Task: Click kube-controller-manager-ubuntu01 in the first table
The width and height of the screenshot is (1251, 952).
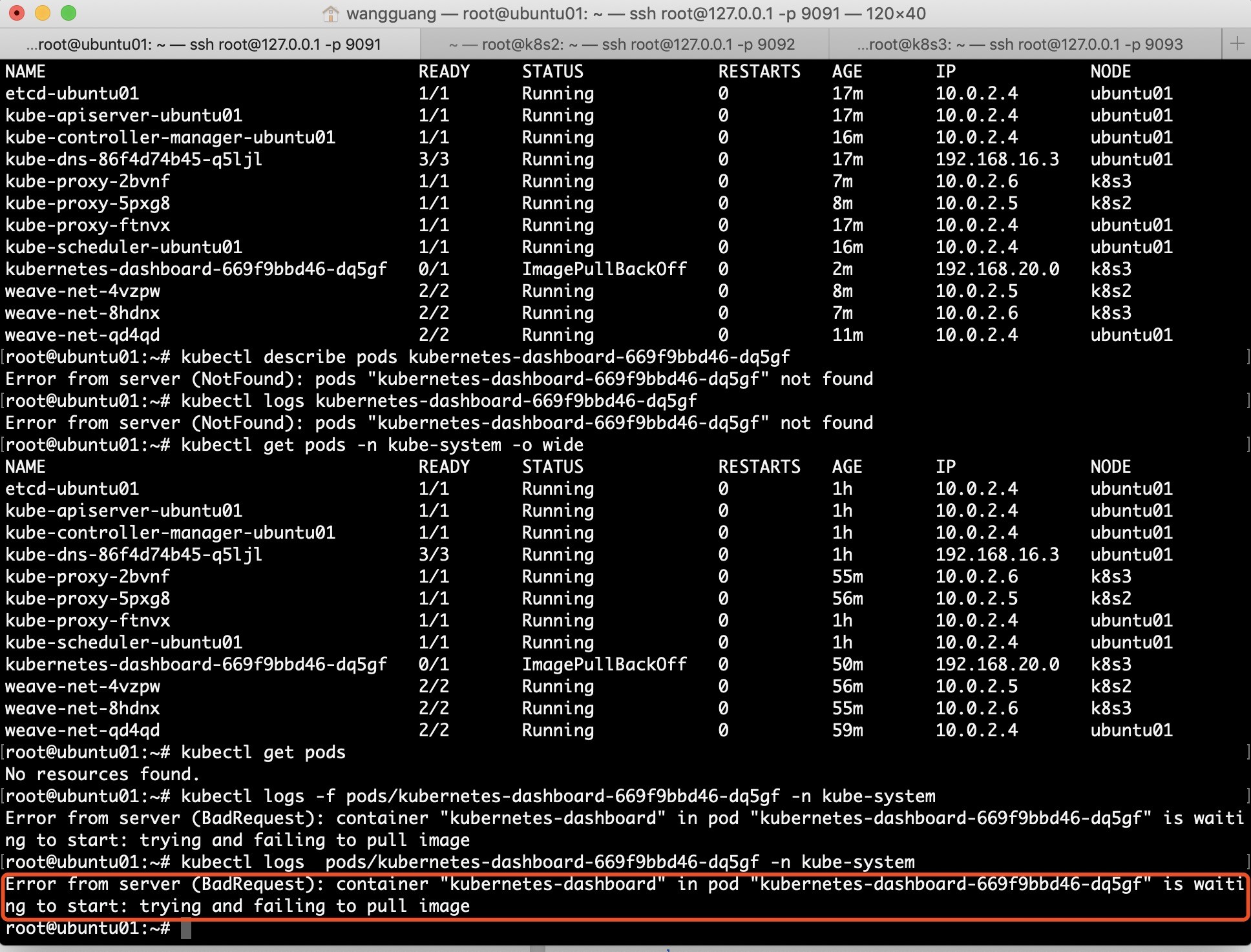Action: pos(170,138)
